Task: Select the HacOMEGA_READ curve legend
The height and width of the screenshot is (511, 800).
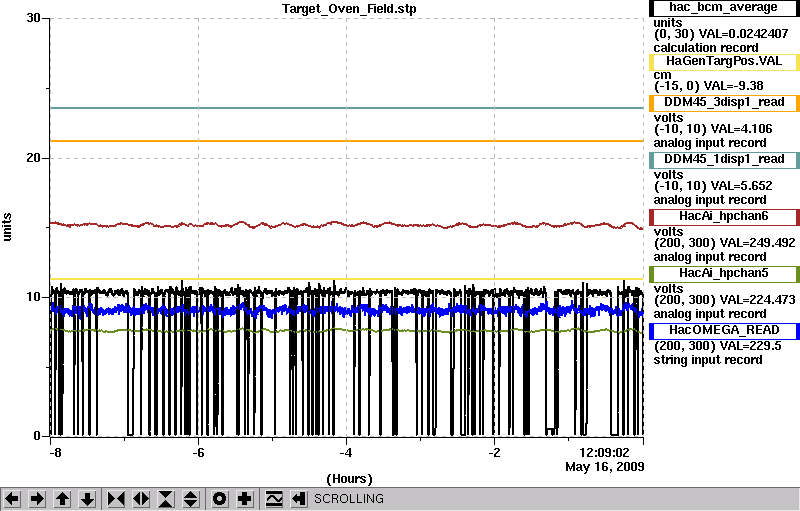Action: [723, 330]
